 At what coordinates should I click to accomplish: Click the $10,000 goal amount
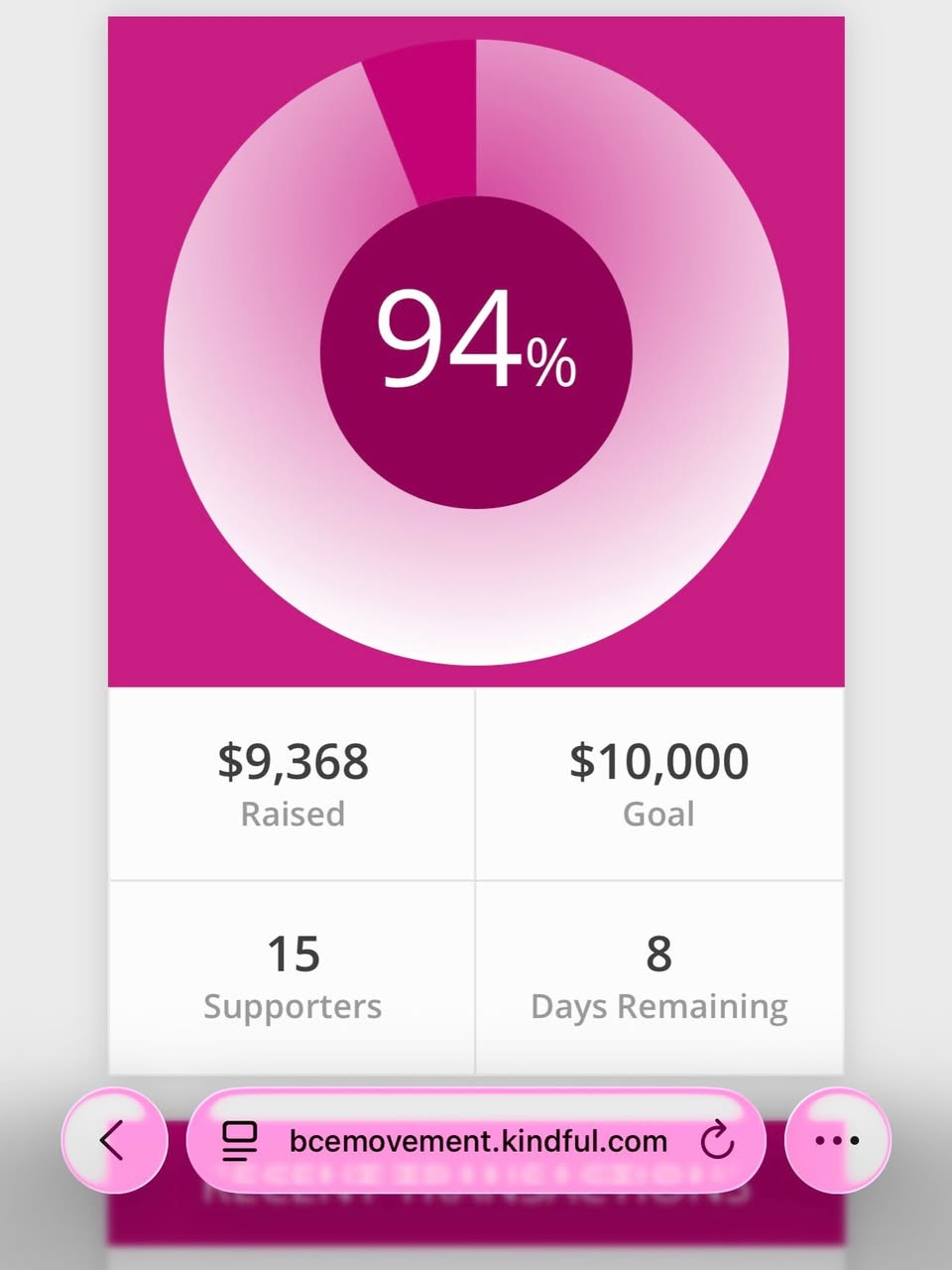point(658,761)
